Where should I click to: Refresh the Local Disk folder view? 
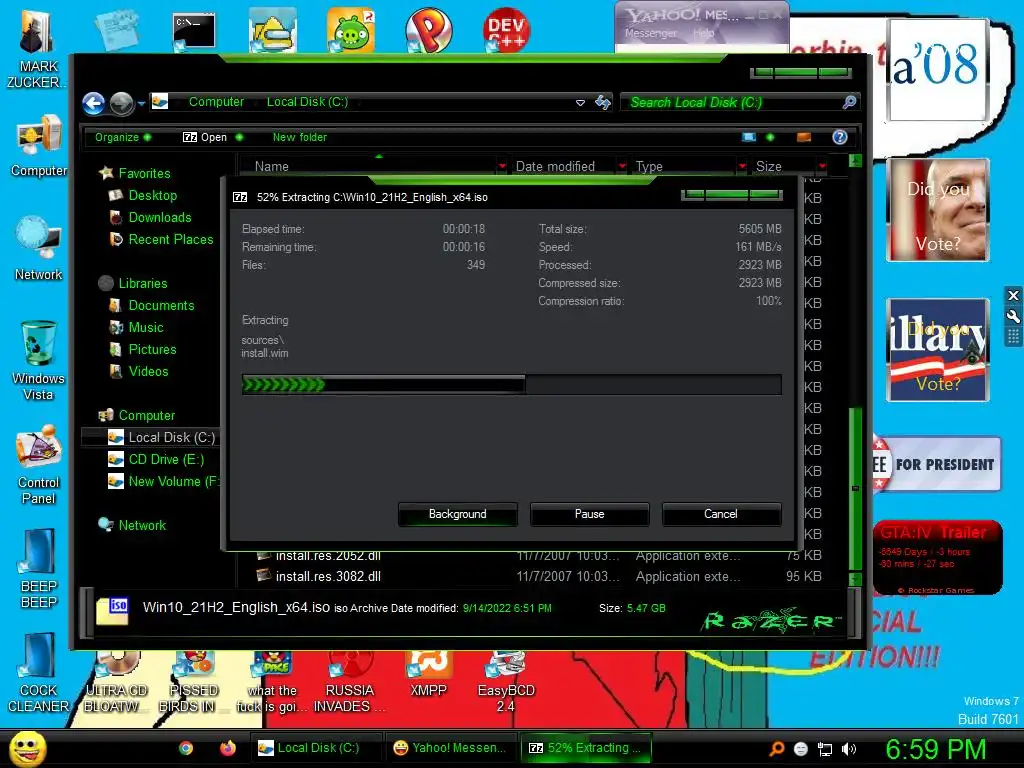click(603, 102)
